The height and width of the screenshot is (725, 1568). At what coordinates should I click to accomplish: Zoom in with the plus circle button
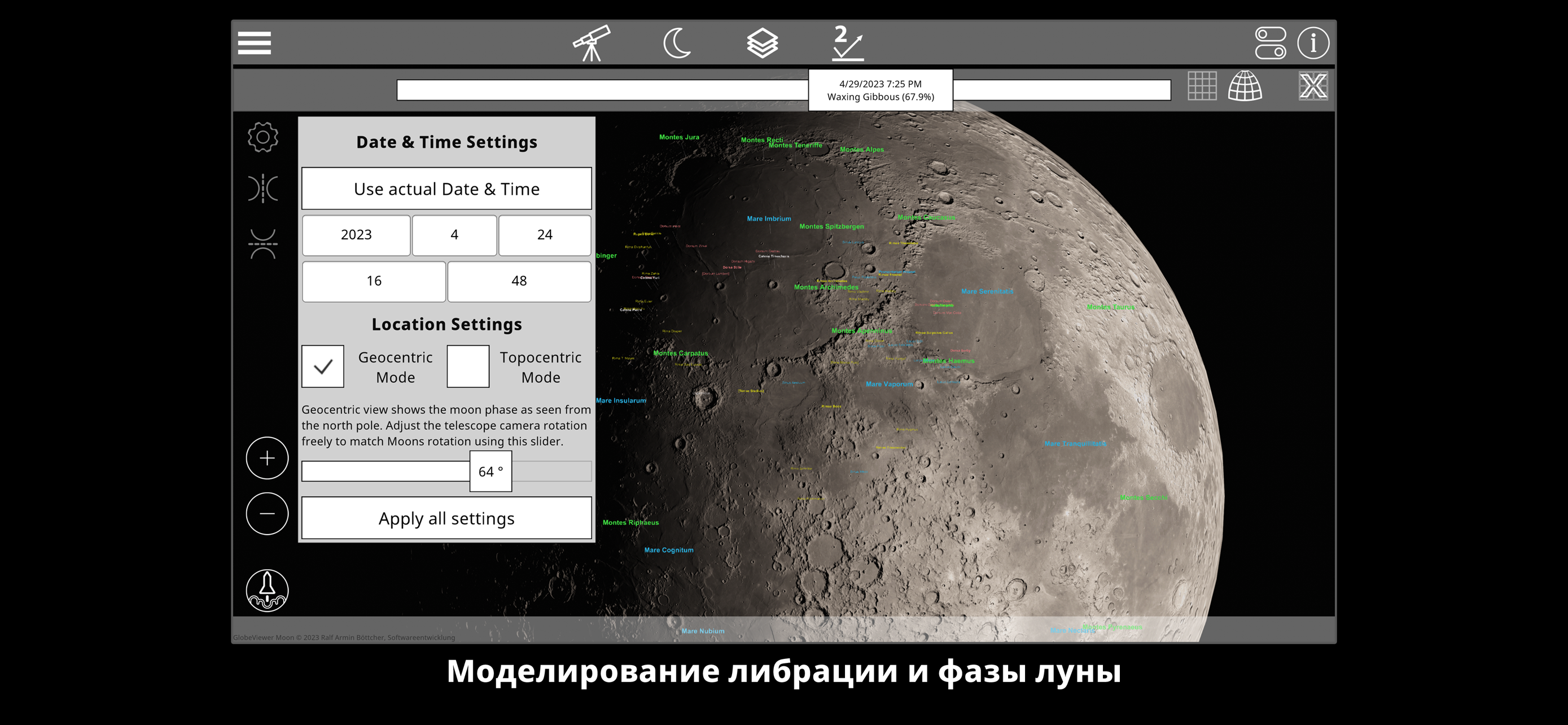267,458
